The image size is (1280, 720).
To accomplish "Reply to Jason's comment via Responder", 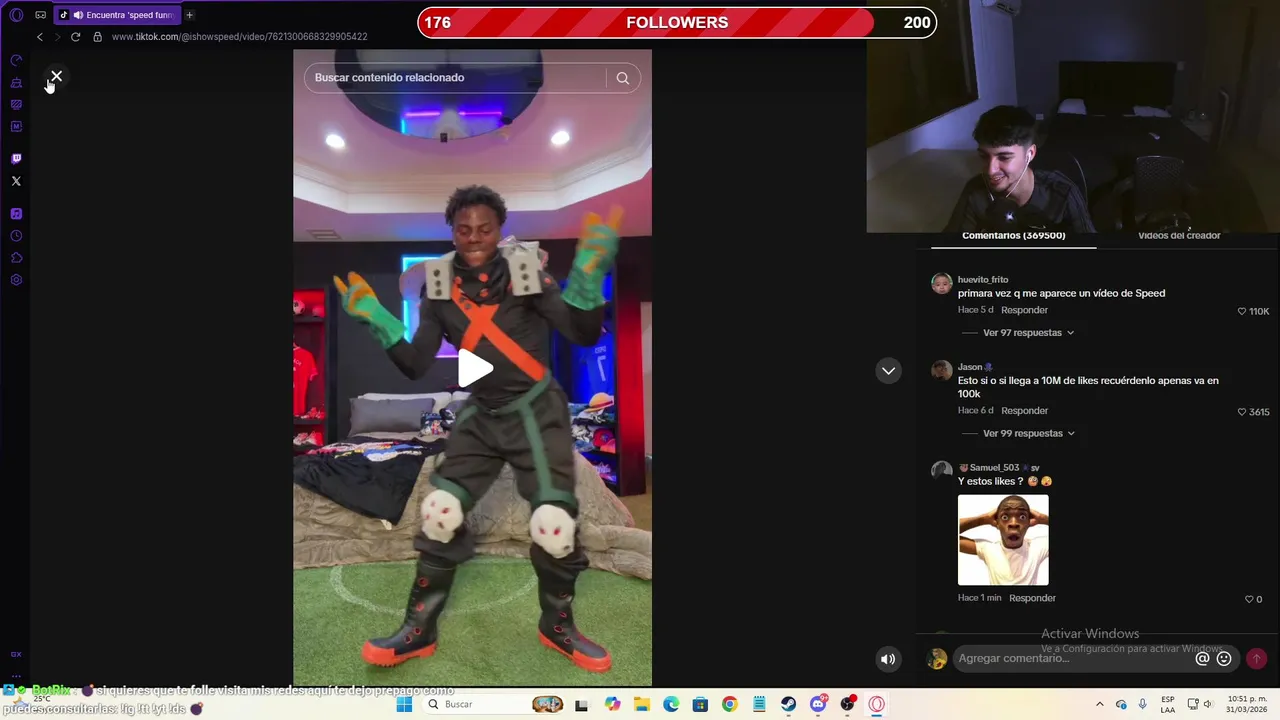I will coord(1025,411).
